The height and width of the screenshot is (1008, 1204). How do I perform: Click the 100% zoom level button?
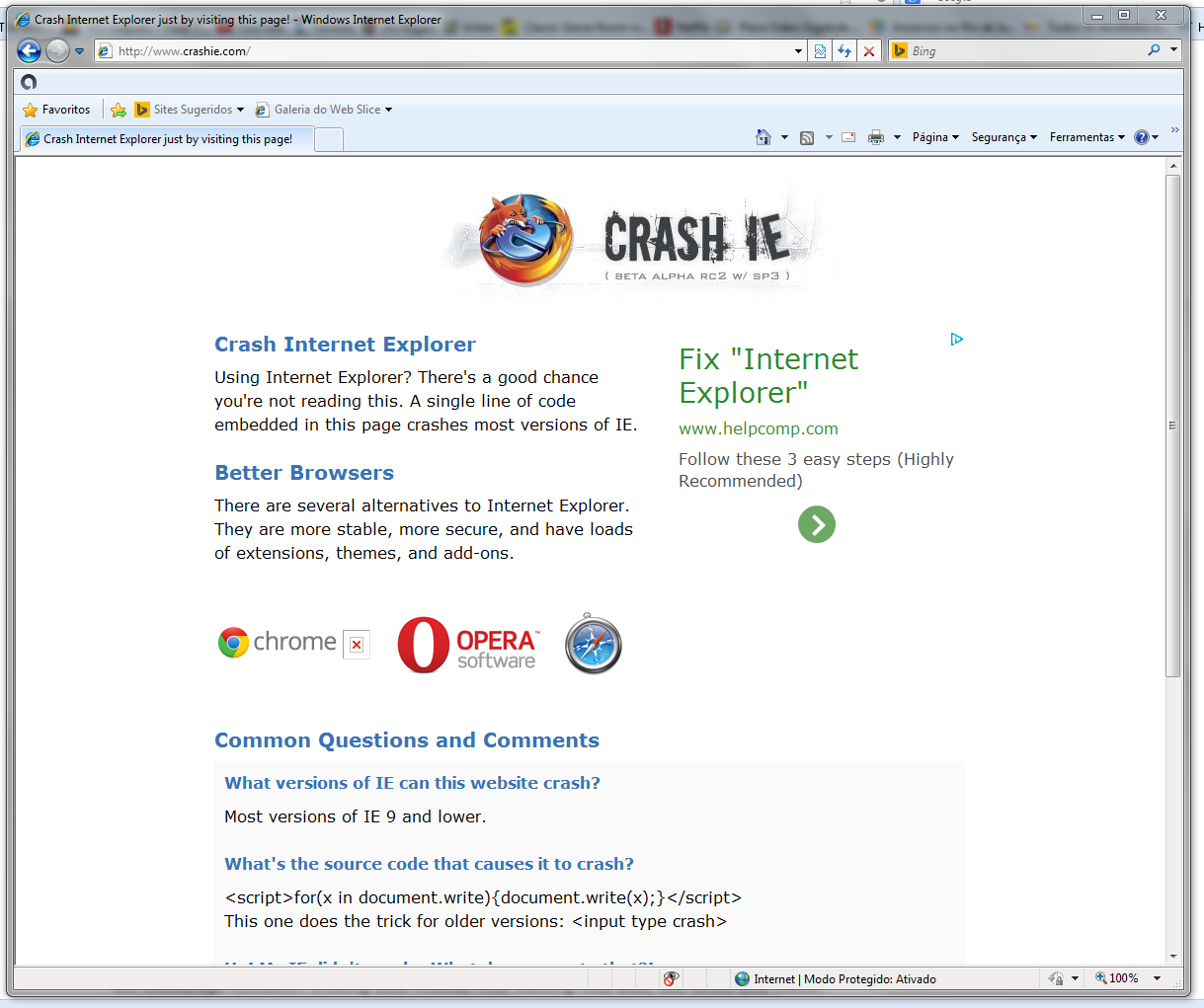(x=1116, y=978)
